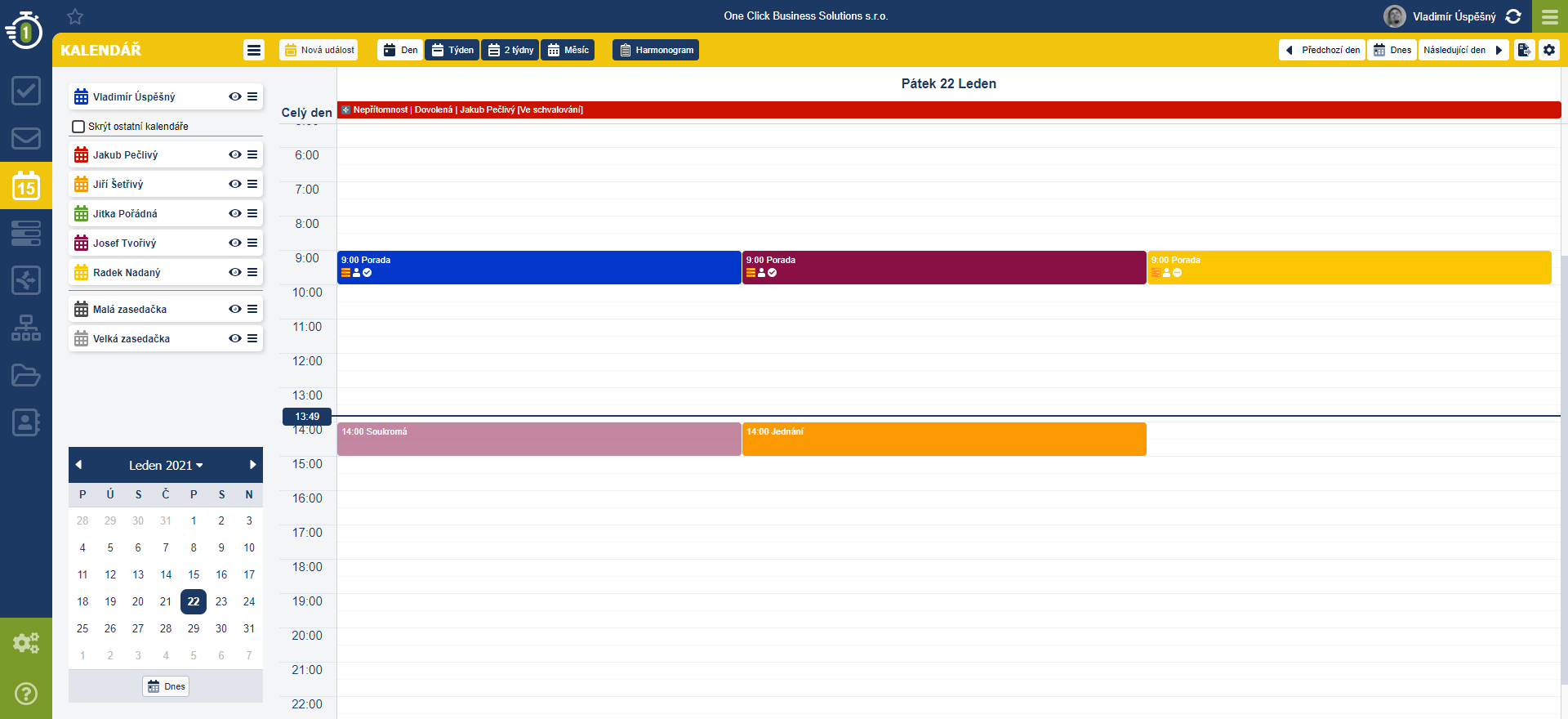This screenshot has height=719, width=1568.
Task: Switch to Den view
Action: pos(400,50)
